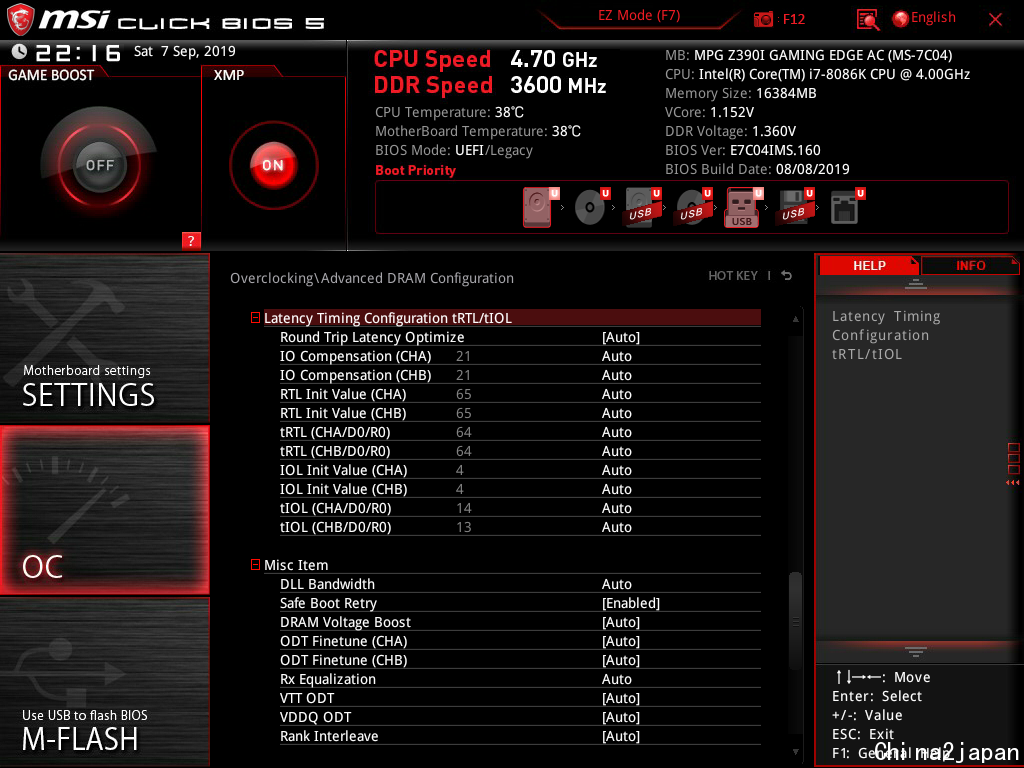
Task: Select the DLL Bandwidth row
Action: click(x=520, y=584)
